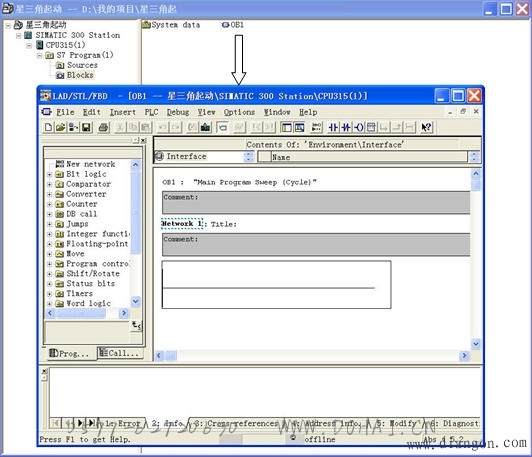Insert an output coil

(359, 127)
